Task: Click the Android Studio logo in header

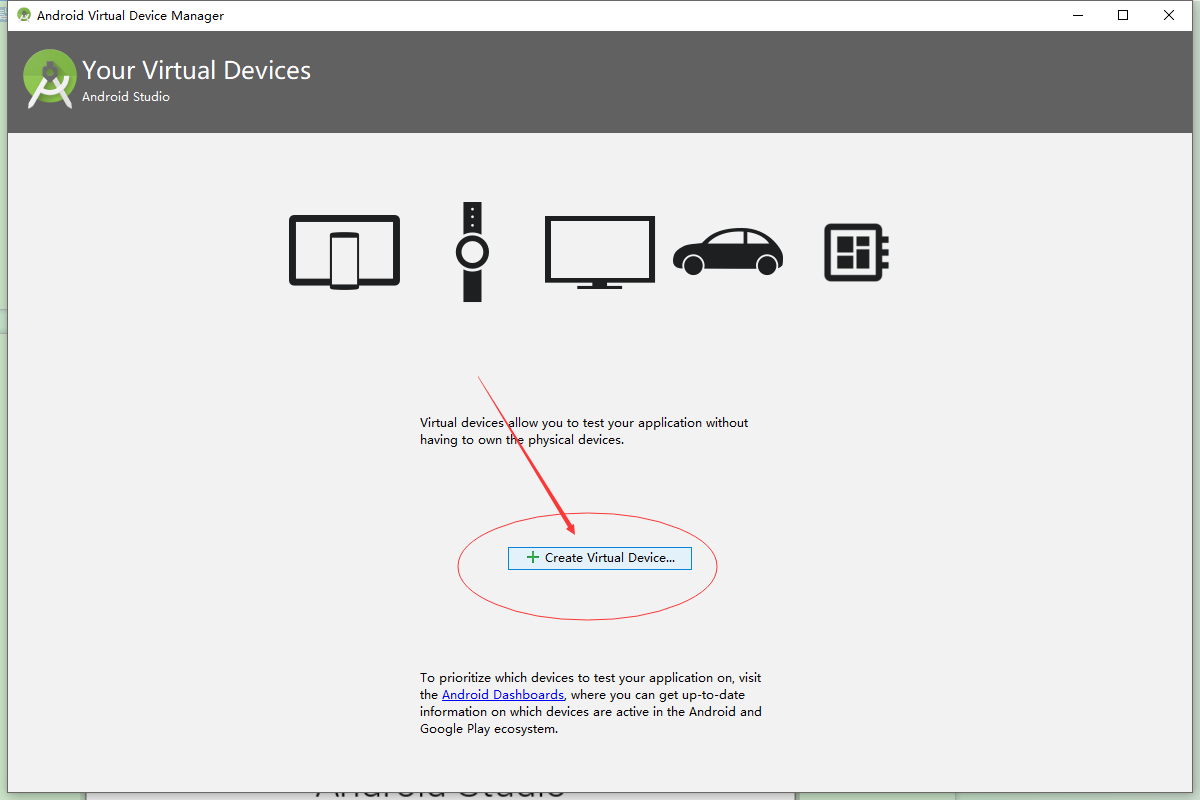Action: pyautogui.click(x=50, y=79)
